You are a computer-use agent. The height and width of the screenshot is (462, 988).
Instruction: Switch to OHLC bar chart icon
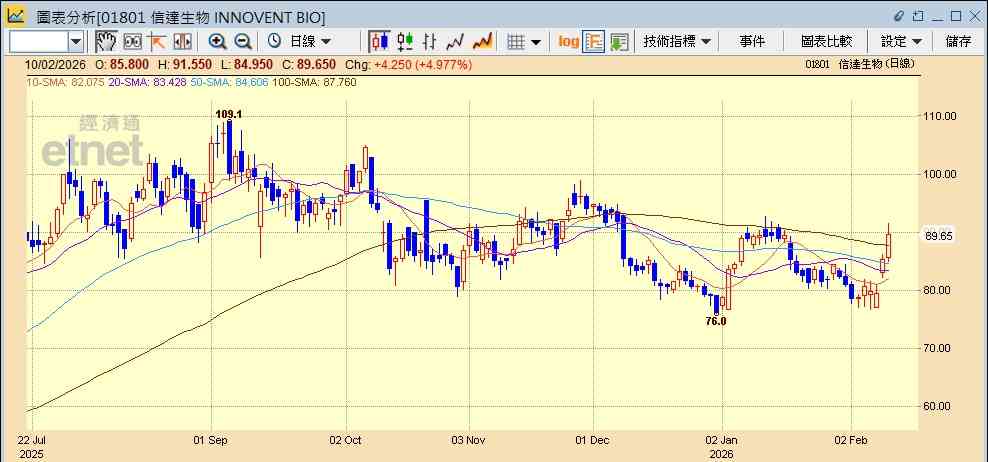[430, 42]
